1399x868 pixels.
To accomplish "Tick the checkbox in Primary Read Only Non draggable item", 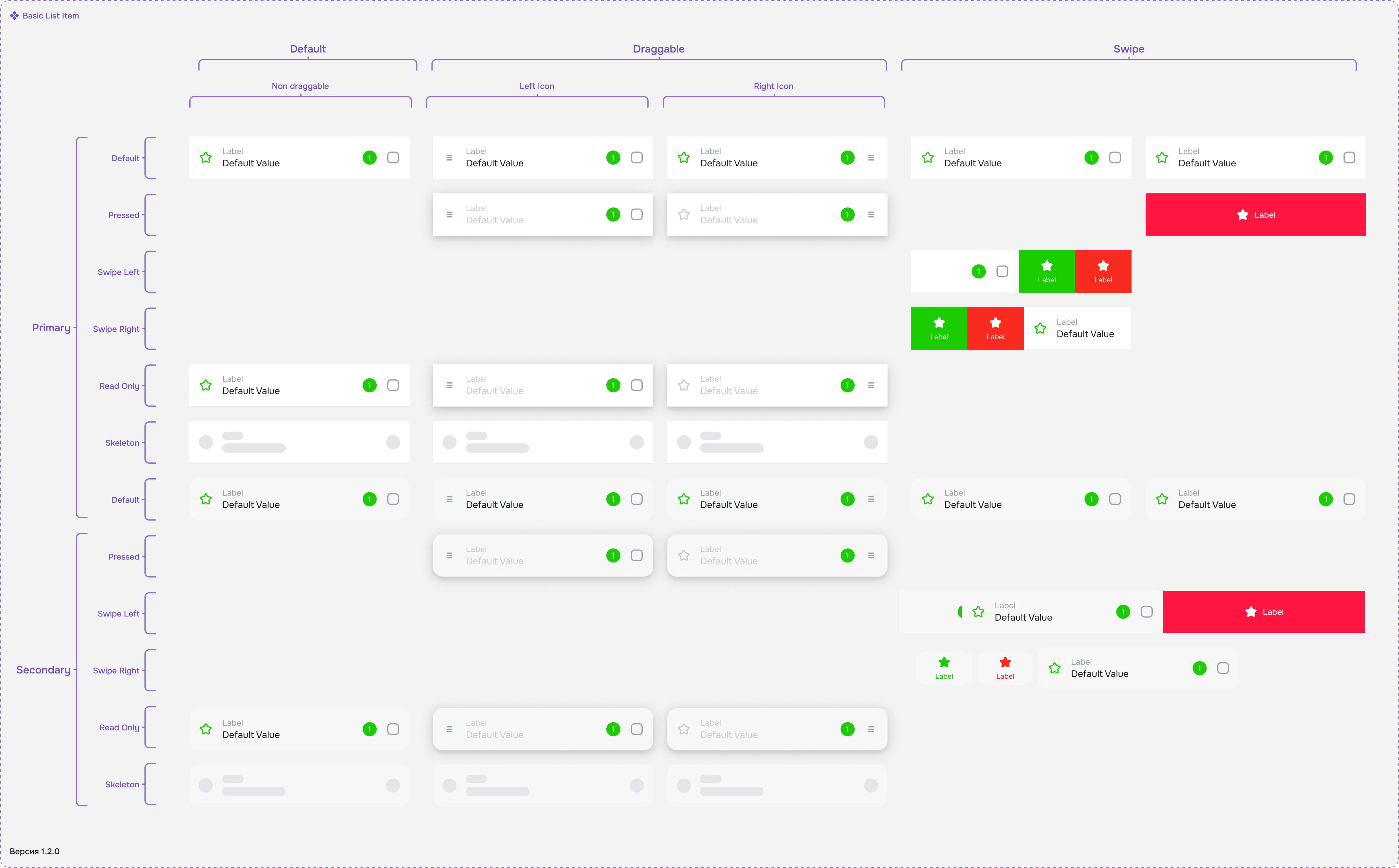I will point(393,385).
